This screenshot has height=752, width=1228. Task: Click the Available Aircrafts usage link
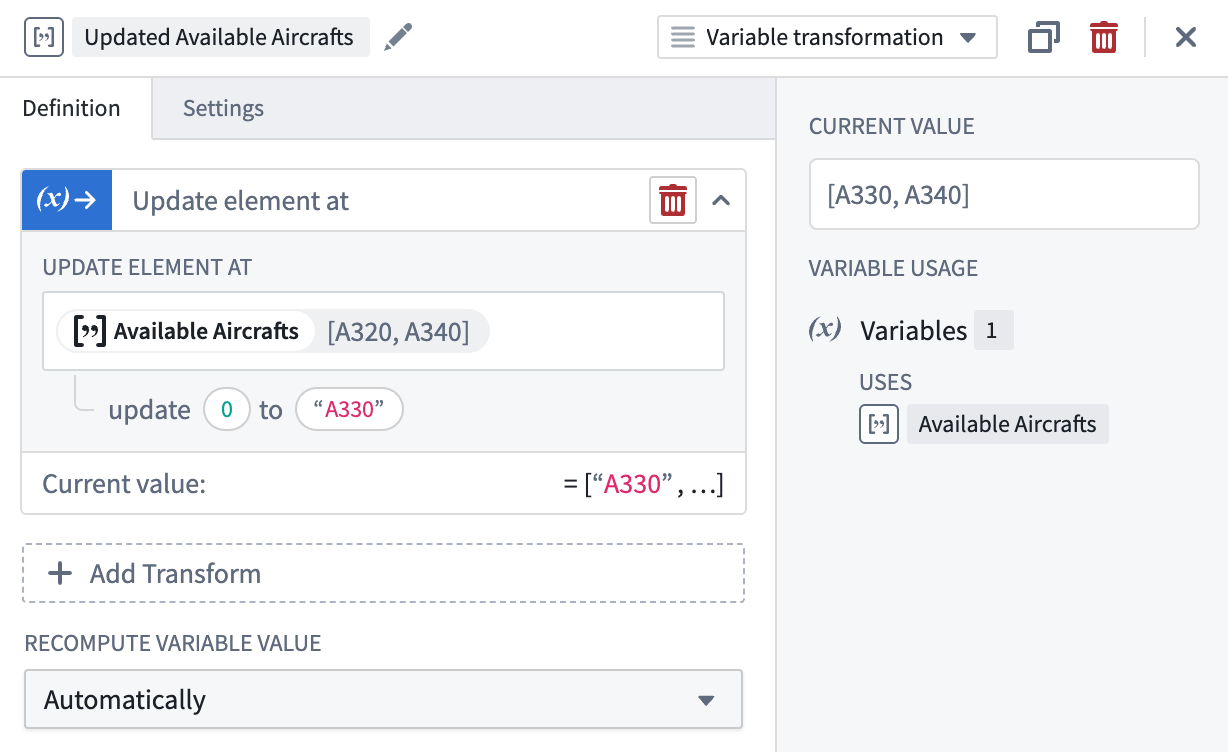point(1007,424)
